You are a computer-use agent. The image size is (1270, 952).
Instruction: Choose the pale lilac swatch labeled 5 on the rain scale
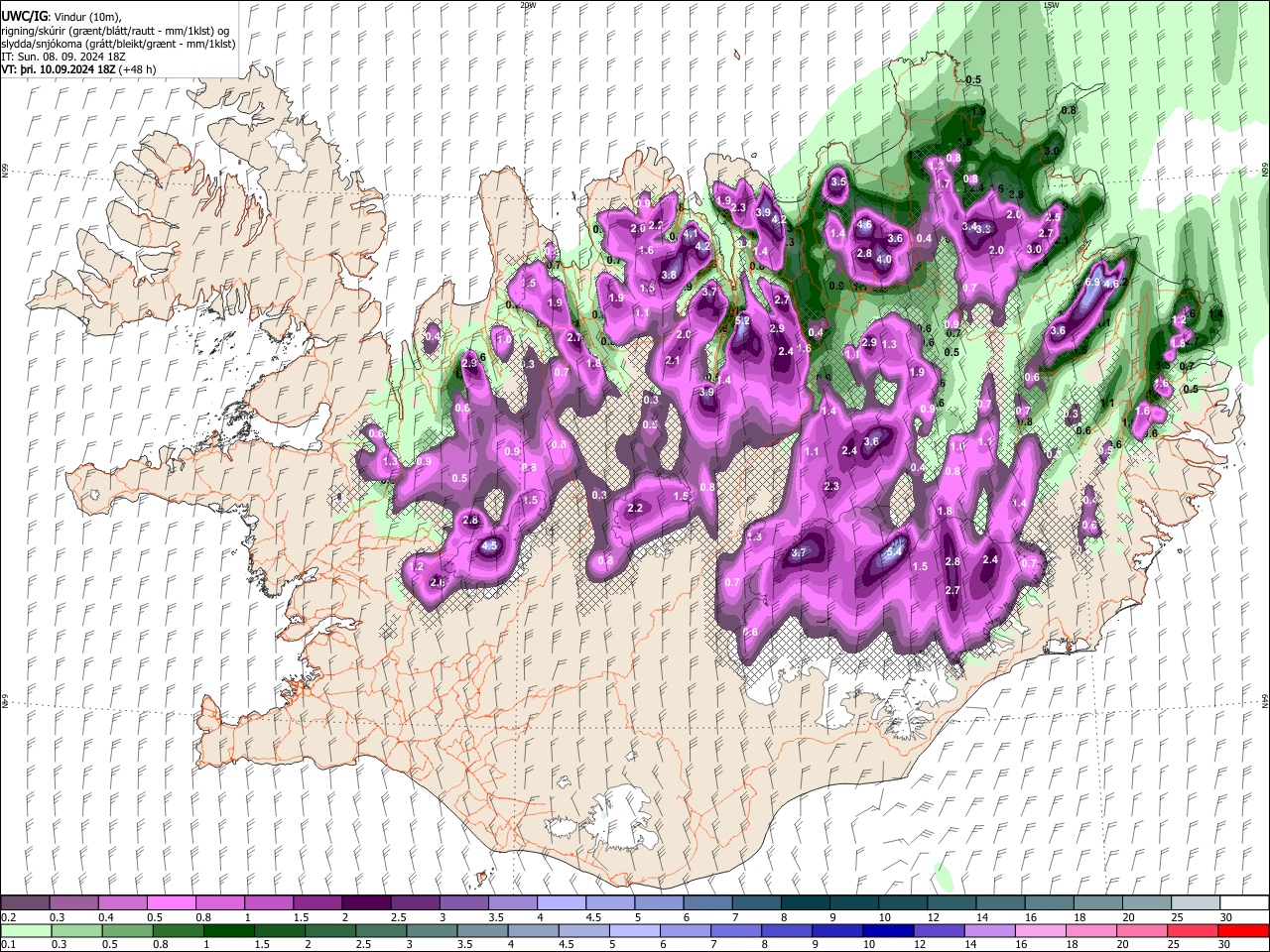point(634,930)
